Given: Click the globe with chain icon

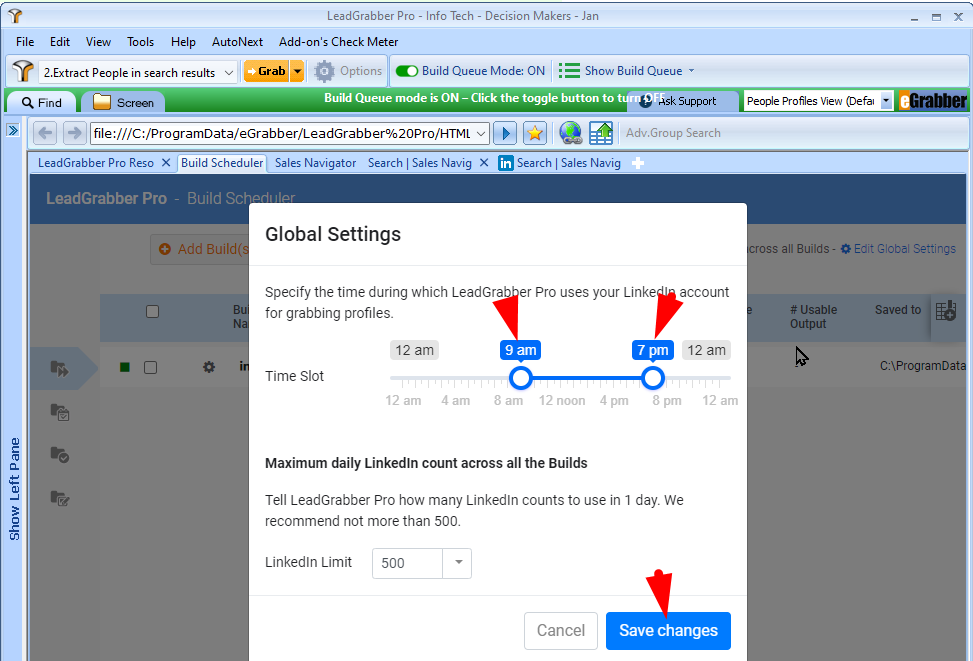Looking at the screenshot, I should (x=571, y=133).
